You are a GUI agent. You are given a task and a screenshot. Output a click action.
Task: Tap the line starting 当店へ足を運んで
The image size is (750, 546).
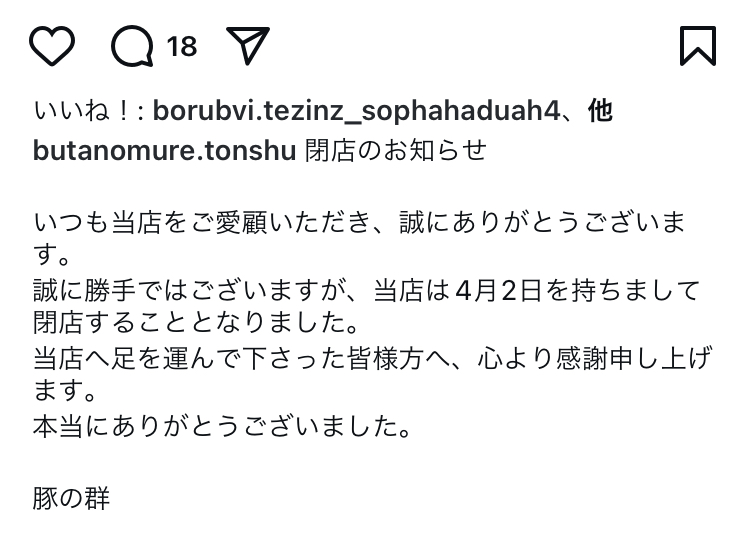pyautogui.click(x=373, y=359)
